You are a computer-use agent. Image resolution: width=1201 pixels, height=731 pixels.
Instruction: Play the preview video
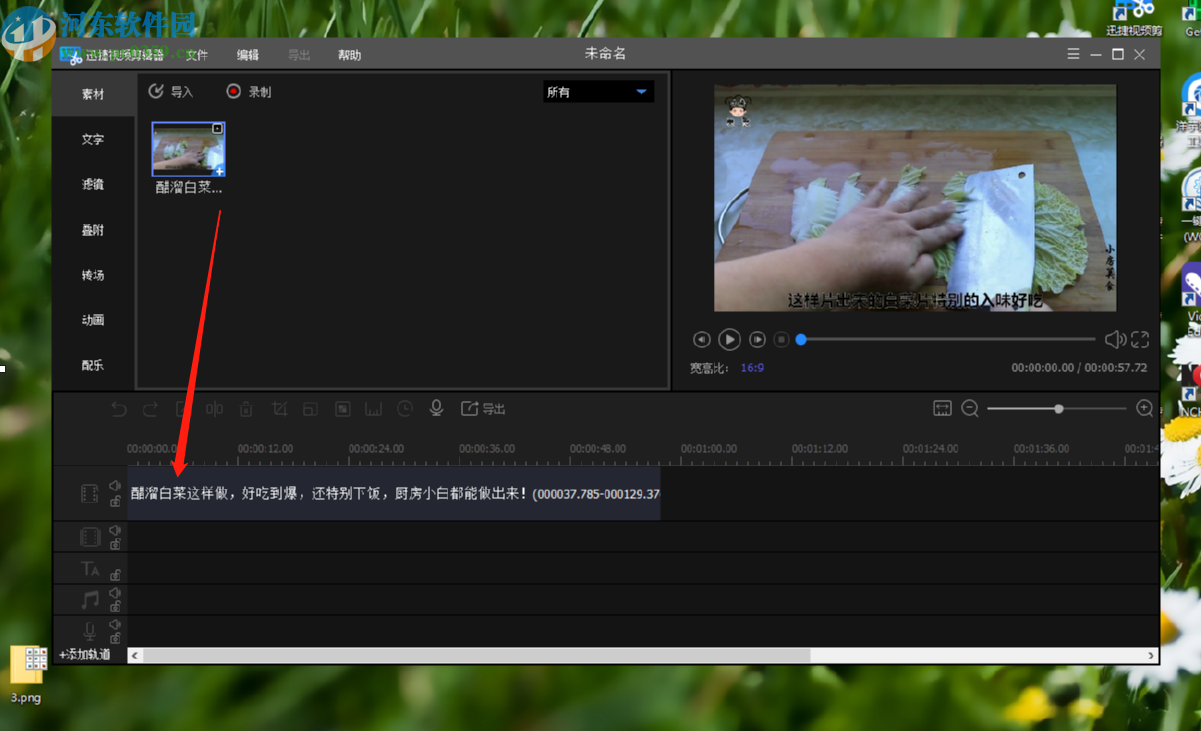click(730, 340)
